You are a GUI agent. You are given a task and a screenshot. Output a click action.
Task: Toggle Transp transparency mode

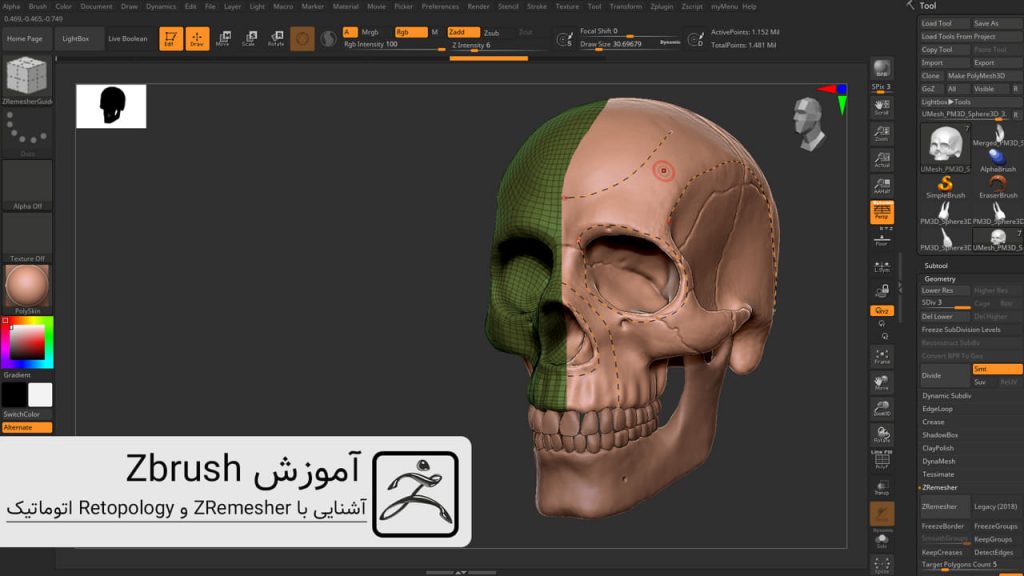pos(882,488)
